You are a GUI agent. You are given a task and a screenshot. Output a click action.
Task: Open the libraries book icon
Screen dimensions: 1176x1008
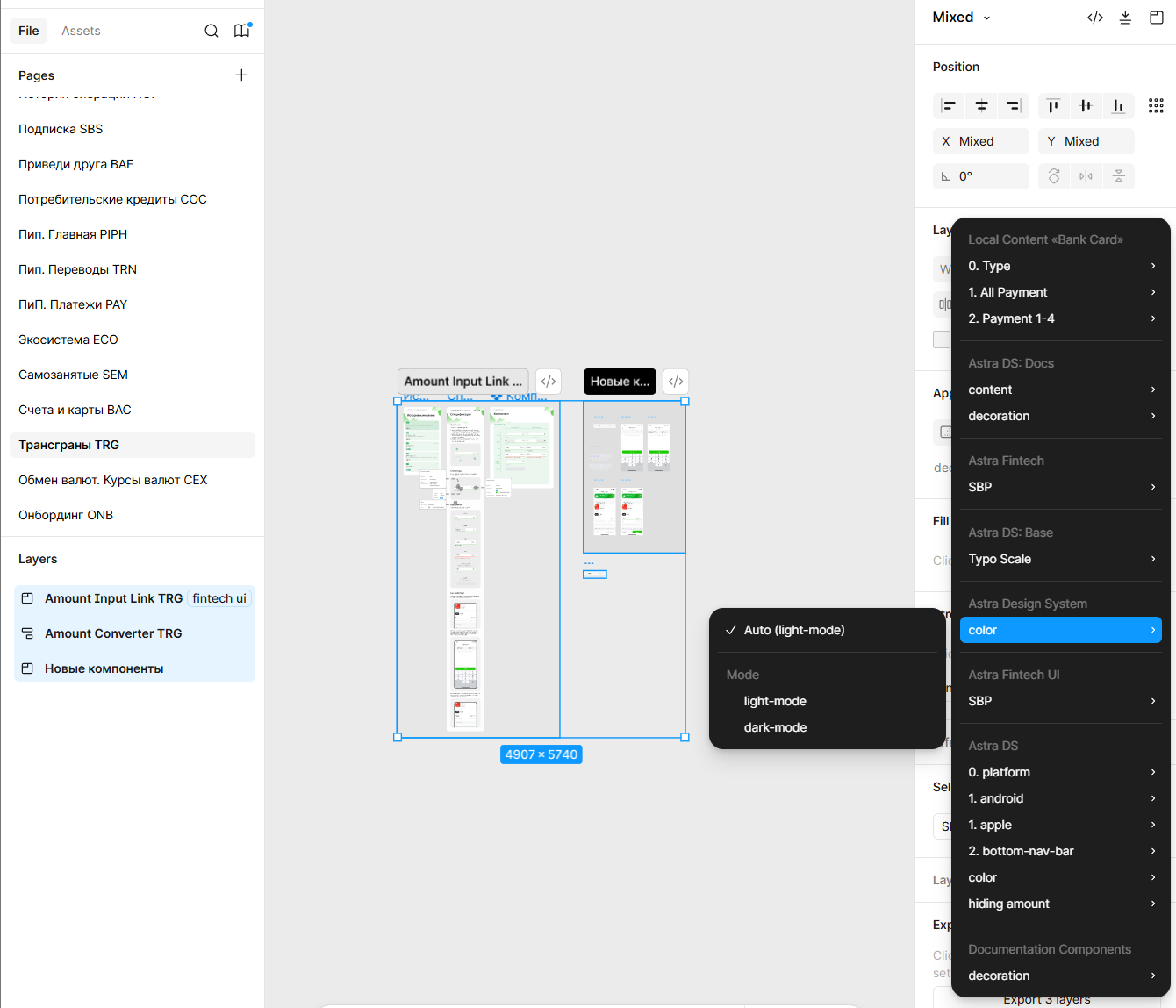(242, 31)
